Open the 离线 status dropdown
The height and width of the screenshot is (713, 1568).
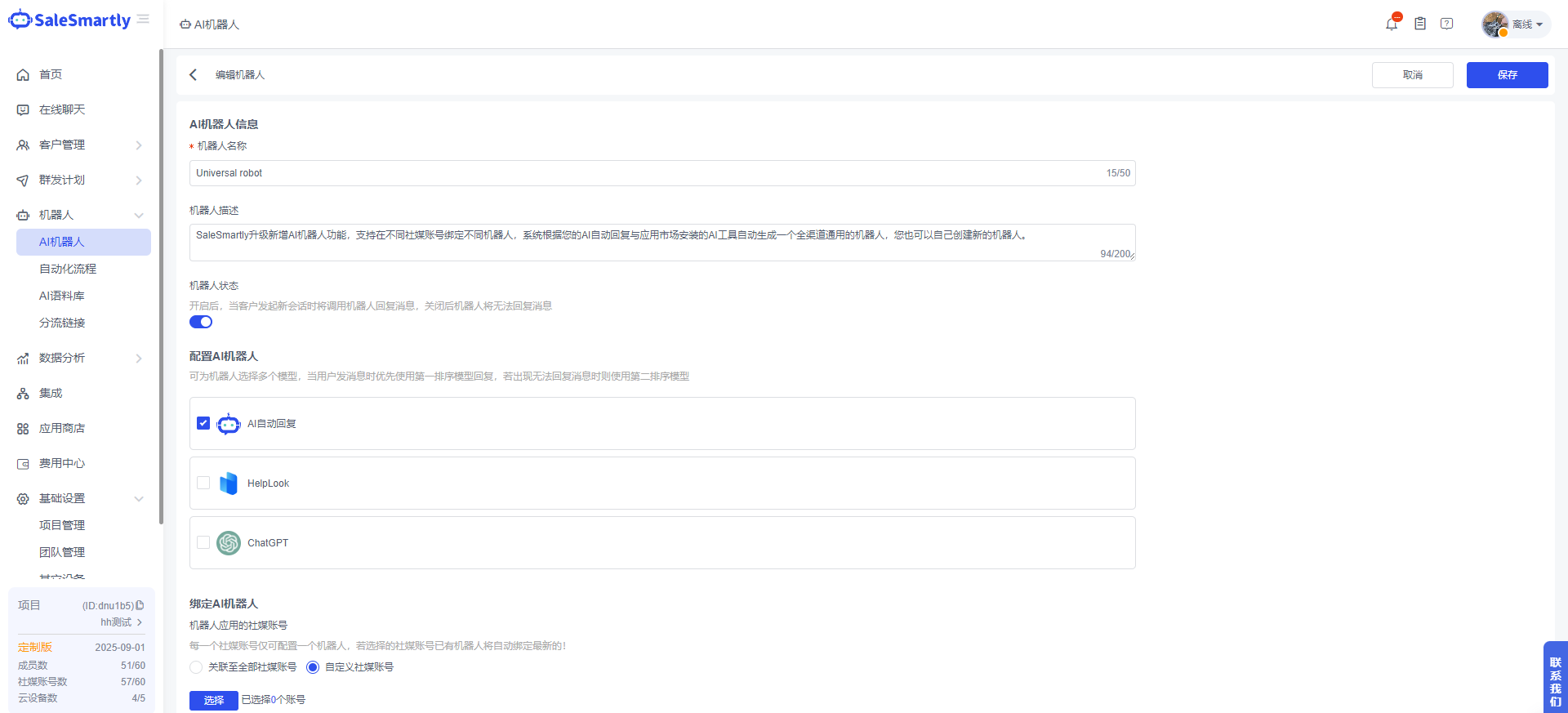(x=1527, y=25)
